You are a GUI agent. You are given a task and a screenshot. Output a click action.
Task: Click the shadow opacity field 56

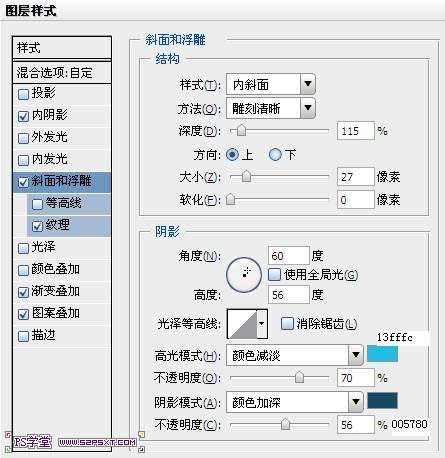(355, 425)
